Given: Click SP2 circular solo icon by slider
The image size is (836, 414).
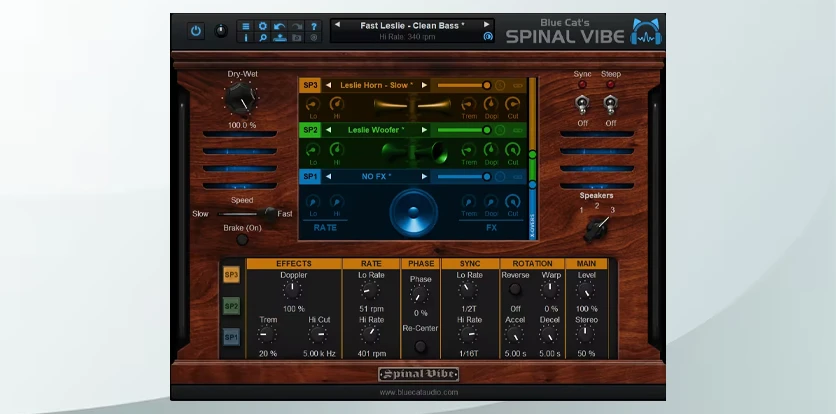Looking at the screenshot, I should pyautogui.click(x=500, y=130).
